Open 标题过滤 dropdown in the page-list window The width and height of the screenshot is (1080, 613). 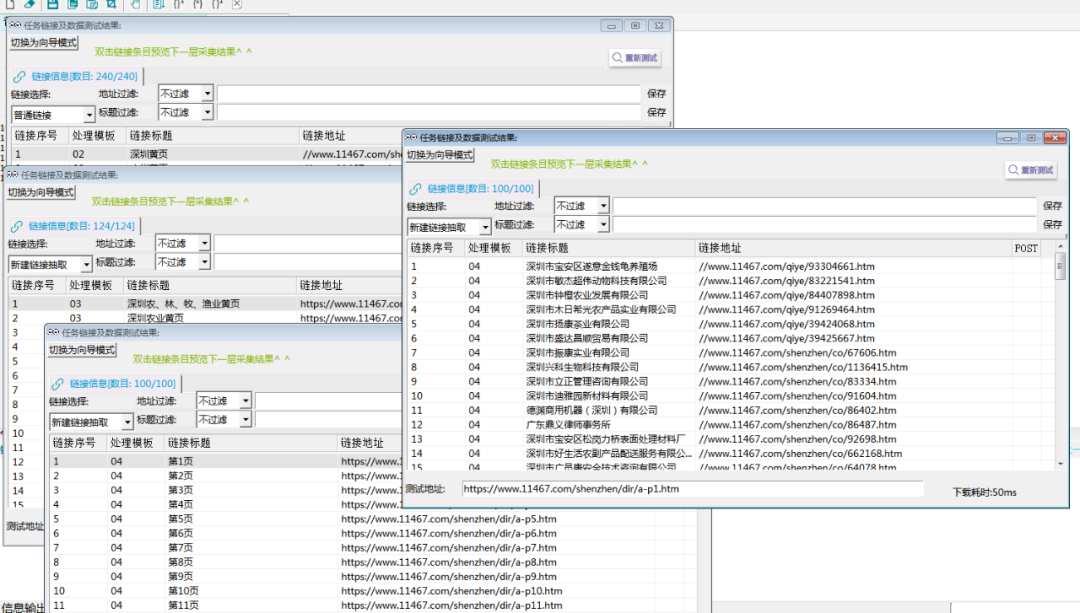pos(224,419)
